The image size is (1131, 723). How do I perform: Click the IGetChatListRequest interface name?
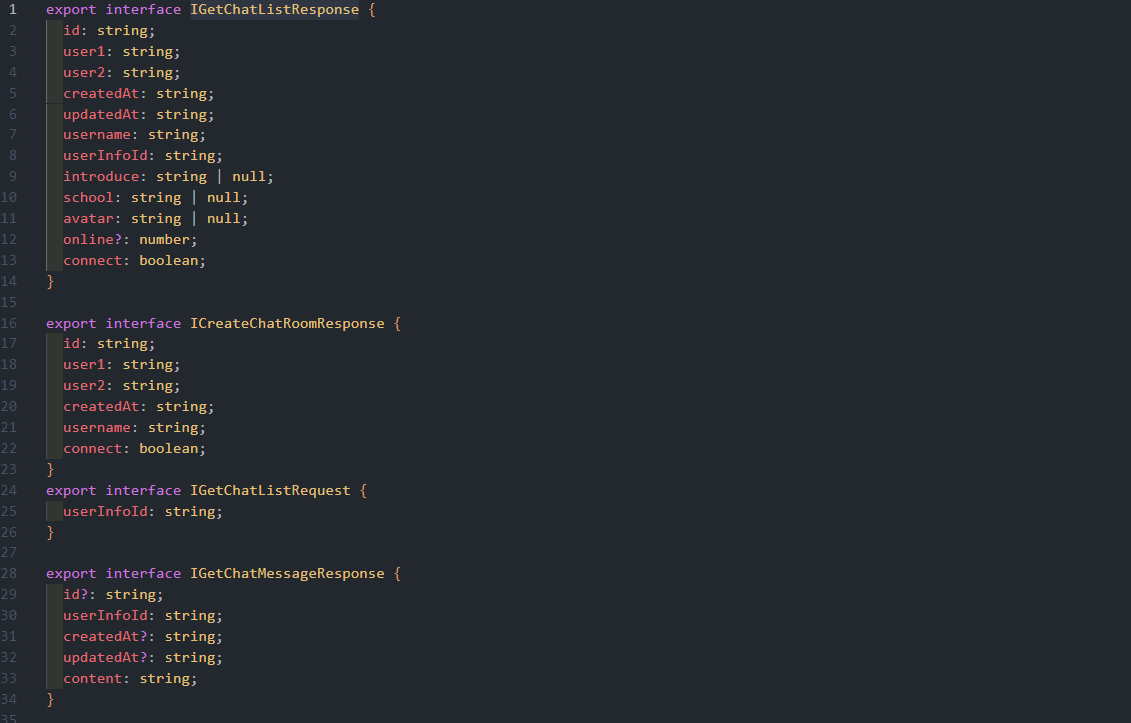point(270,490)
